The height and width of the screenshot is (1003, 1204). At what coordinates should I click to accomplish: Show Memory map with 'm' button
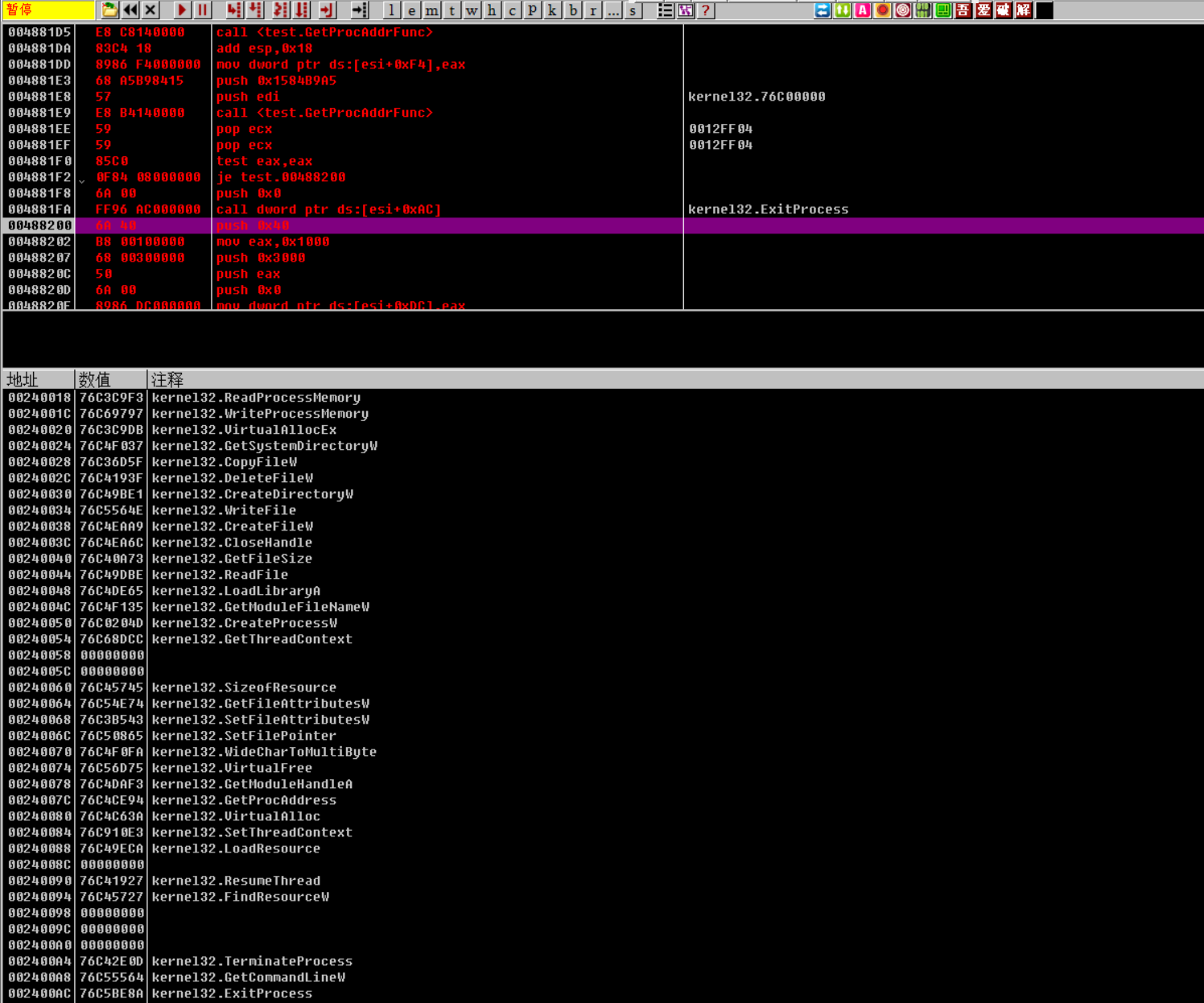pos(432,10)
